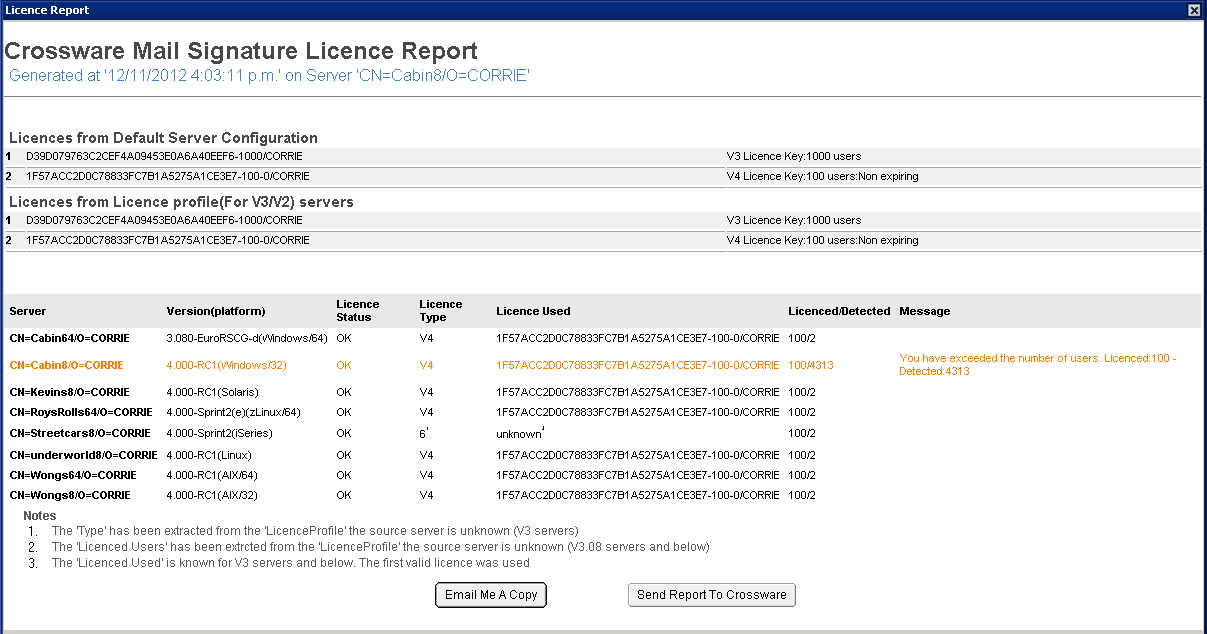
Task: Click the CN=Wongs64/O=CORRIE server name
Action: coord(72,476)
